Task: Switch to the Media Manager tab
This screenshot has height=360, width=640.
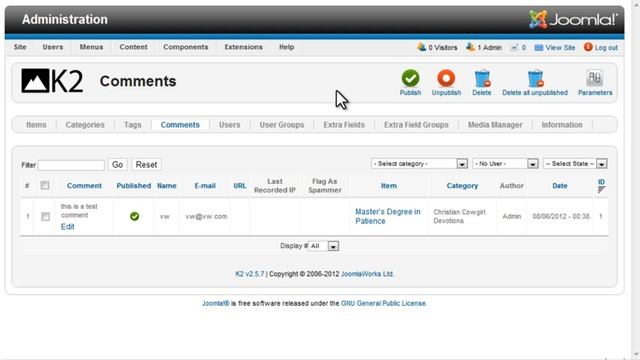Action: pyautogui.click(x=495, y=125)
